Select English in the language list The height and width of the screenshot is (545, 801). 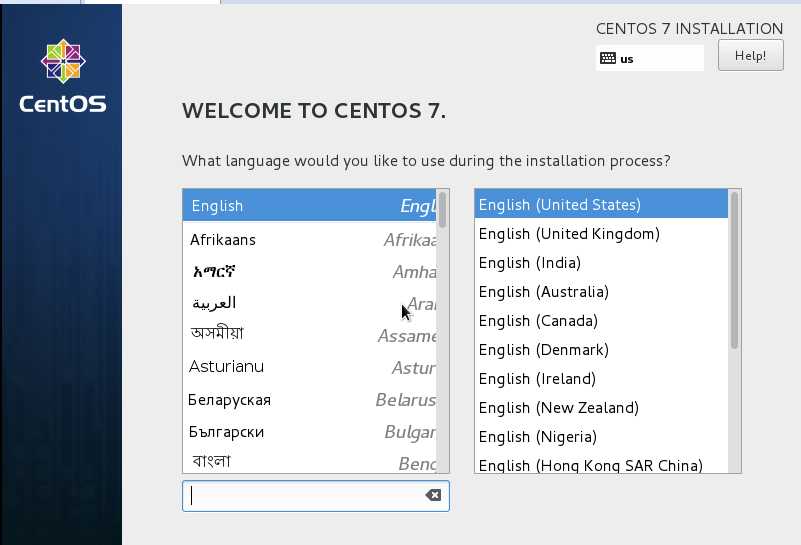coord(310,205)
